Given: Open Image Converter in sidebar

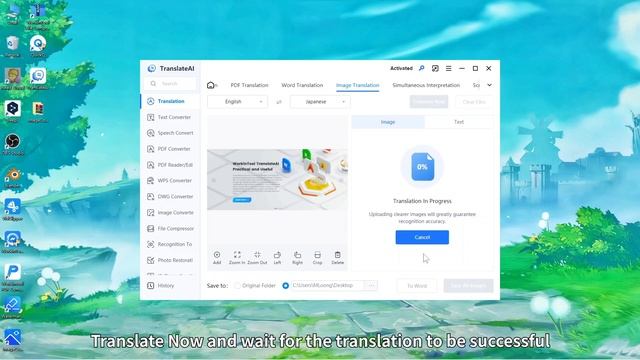Looking at the screenshot, I should click(170, 213).
